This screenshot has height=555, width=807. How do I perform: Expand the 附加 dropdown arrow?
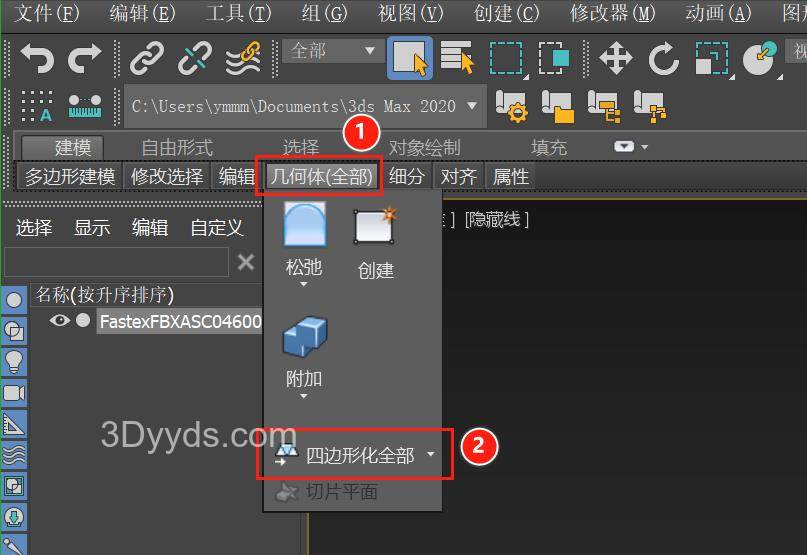304,396
